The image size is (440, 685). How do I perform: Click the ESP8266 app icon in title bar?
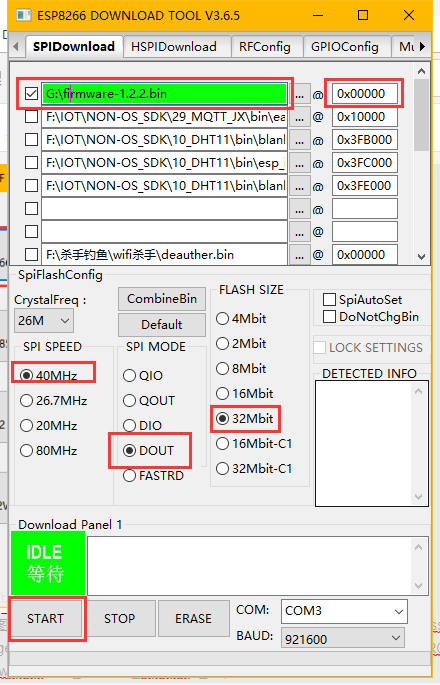click(24, 15)
